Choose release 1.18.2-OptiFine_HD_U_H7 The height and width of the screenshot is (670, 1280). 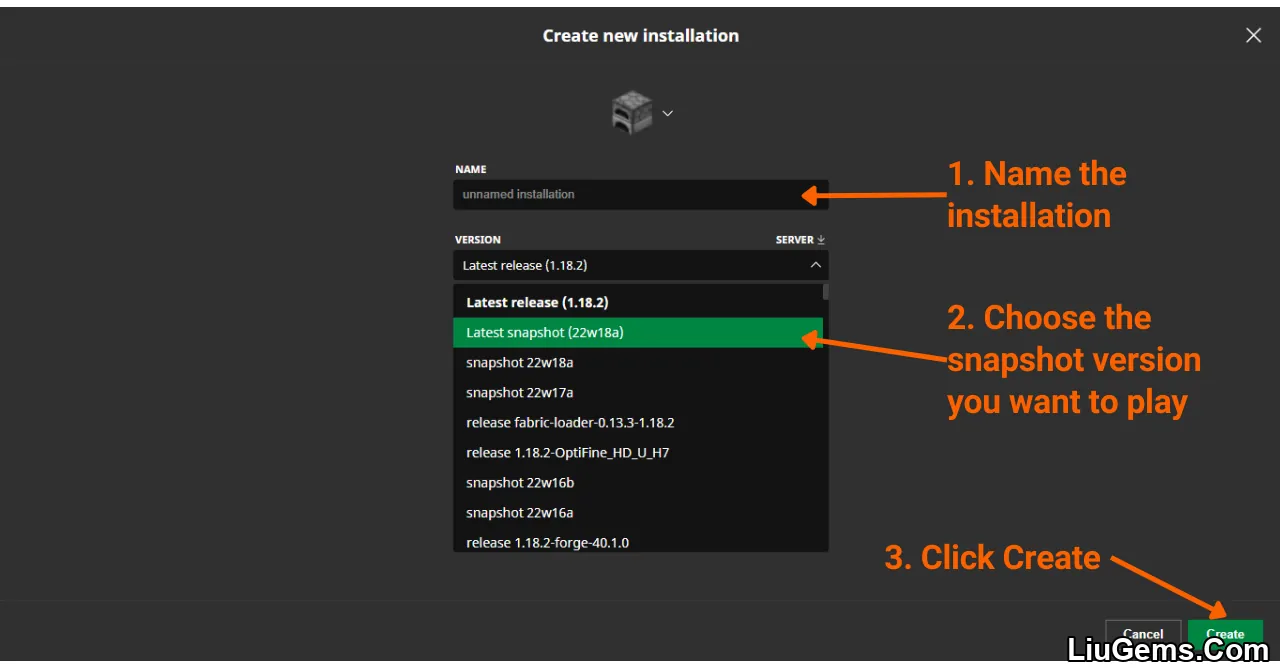pos(638,452)
